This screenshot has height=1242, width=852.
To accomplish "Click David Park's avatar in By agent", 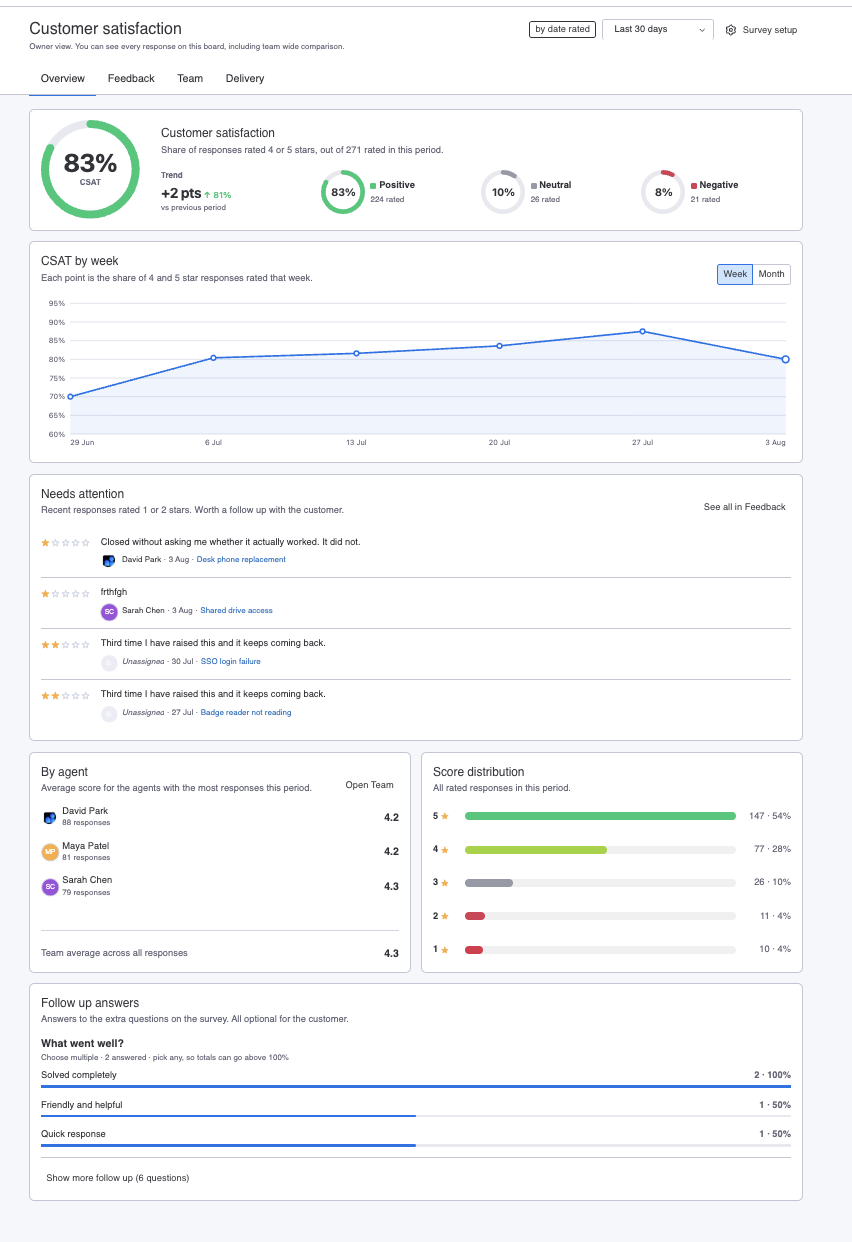I will [x=49, y=817].
